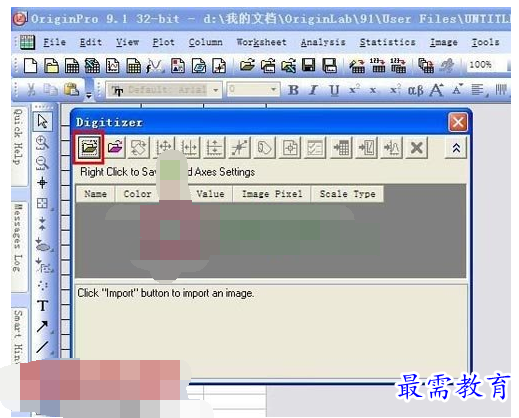Select the Zoom In tool
Viewport: 519px width, 418px height.
(42, 142)
